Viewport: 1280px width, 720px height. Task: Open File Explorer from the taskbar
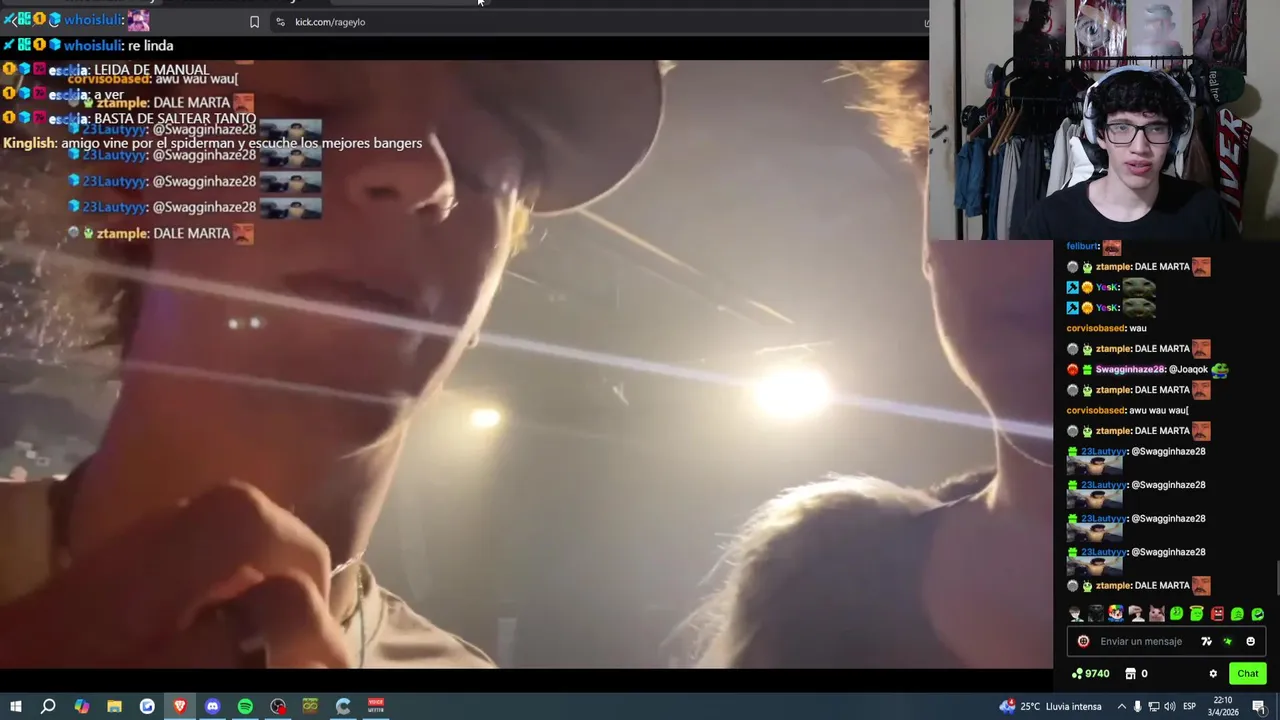coord(114,706)
